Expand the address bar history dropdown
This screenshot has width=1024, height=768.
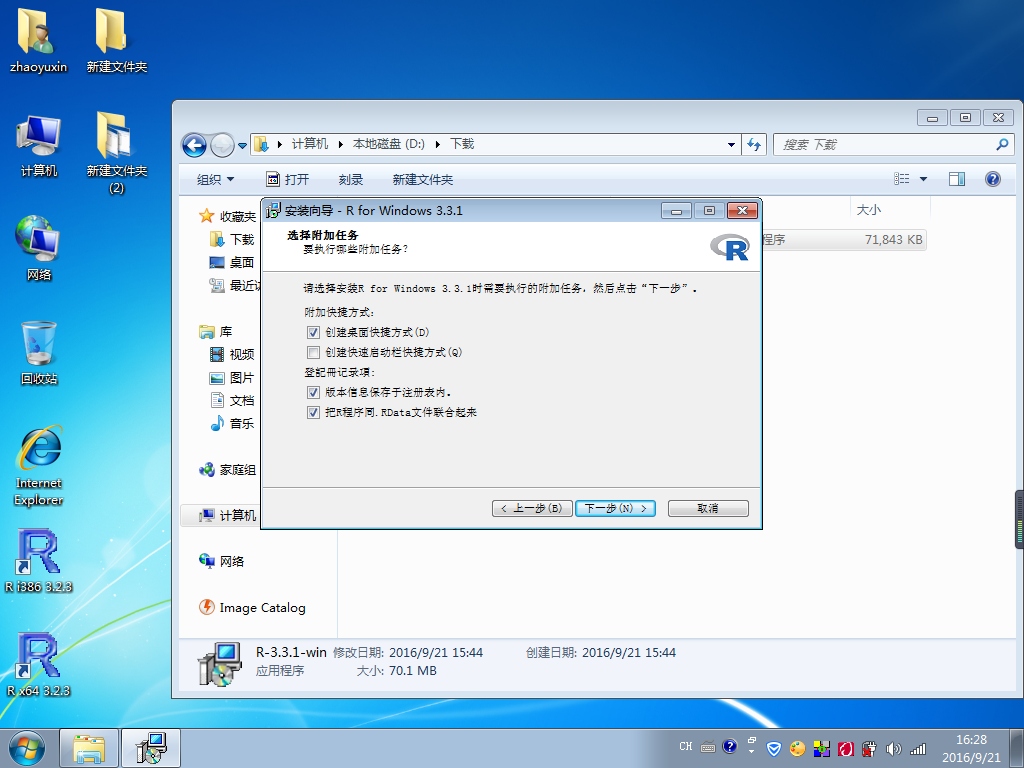coord(731,144)
